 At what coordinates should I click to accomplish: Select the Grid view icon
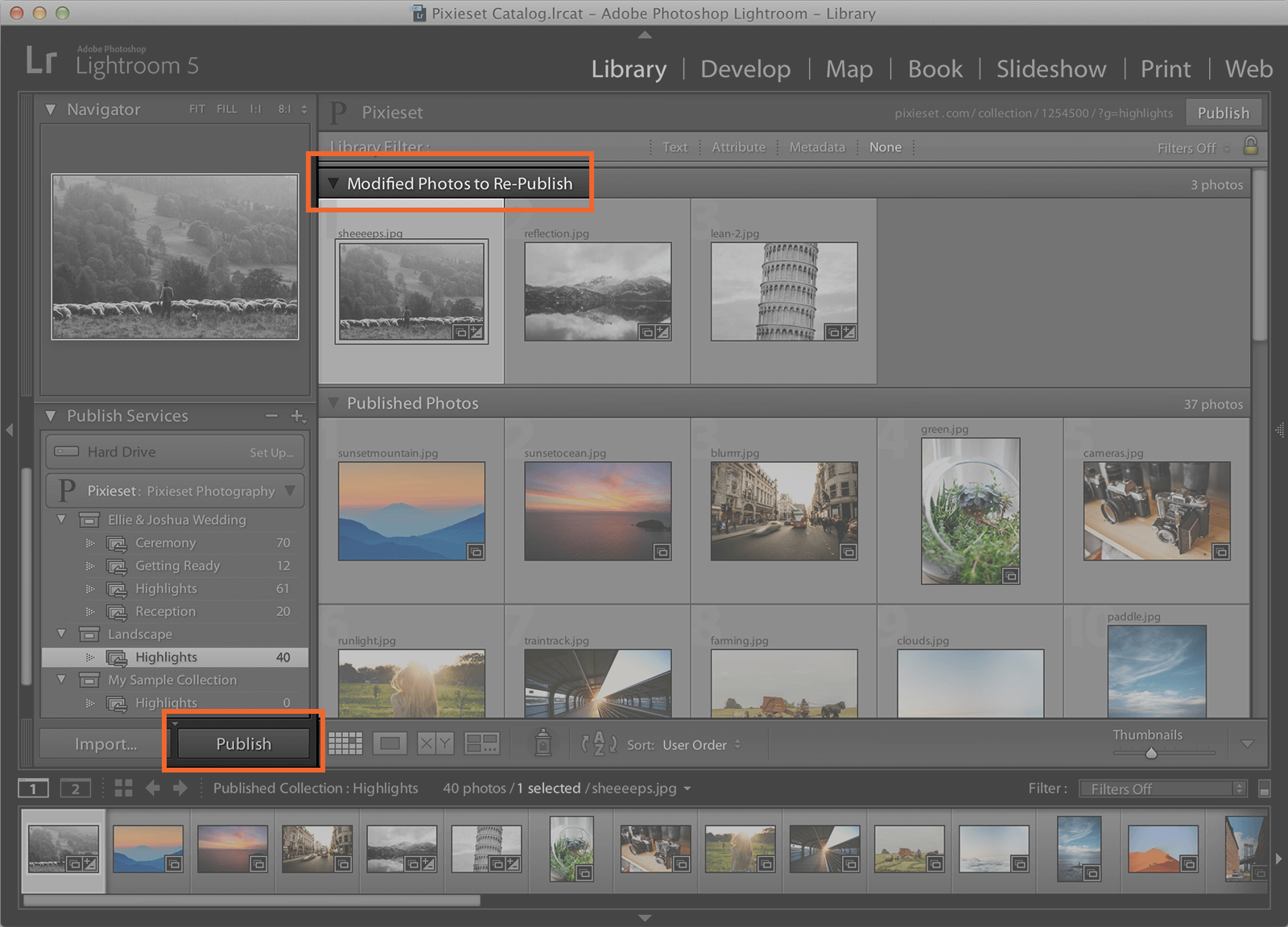pos(346,744)
